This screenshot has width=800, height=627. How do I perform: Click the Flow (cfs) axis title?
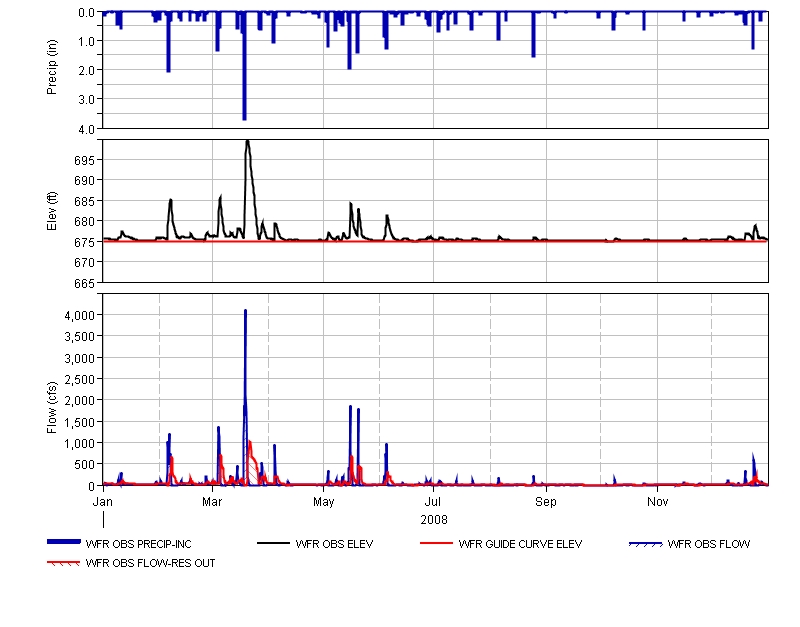click(x=53, y=390)
